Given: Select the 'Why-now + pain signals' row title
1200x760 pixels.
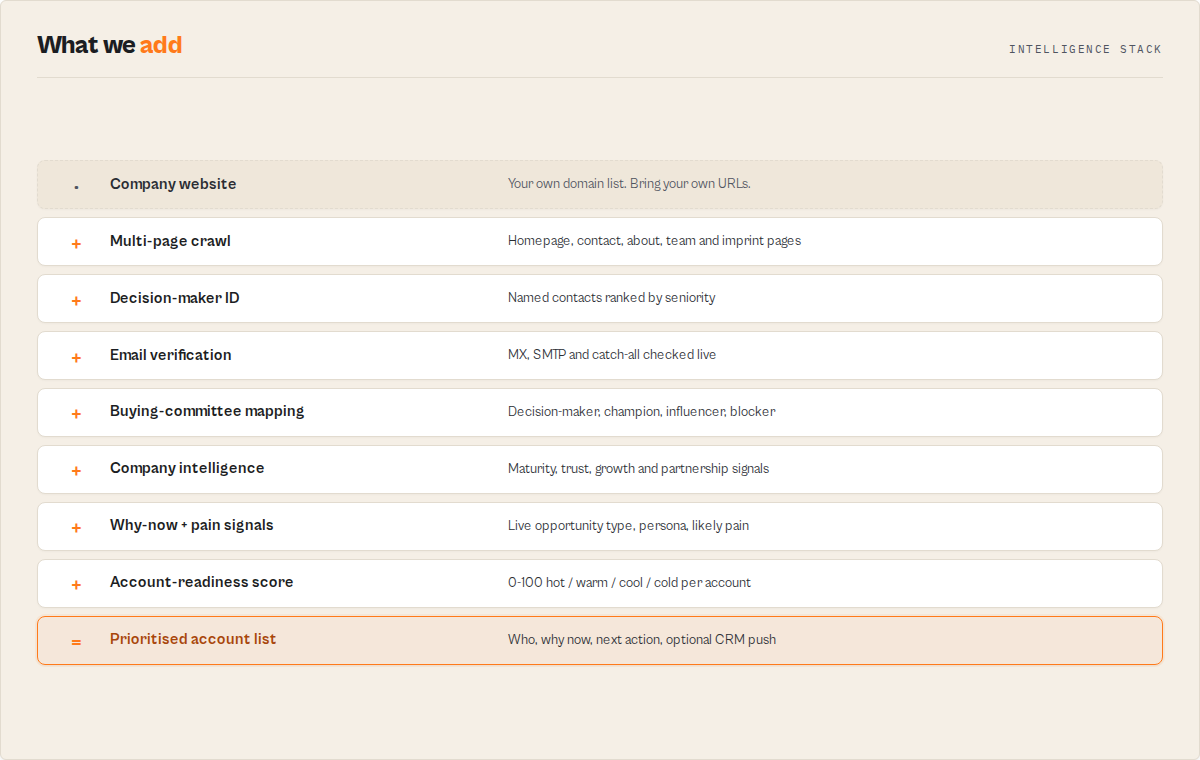Looking at the screenshot, I should pyautogui.click(x=192, y=525).
